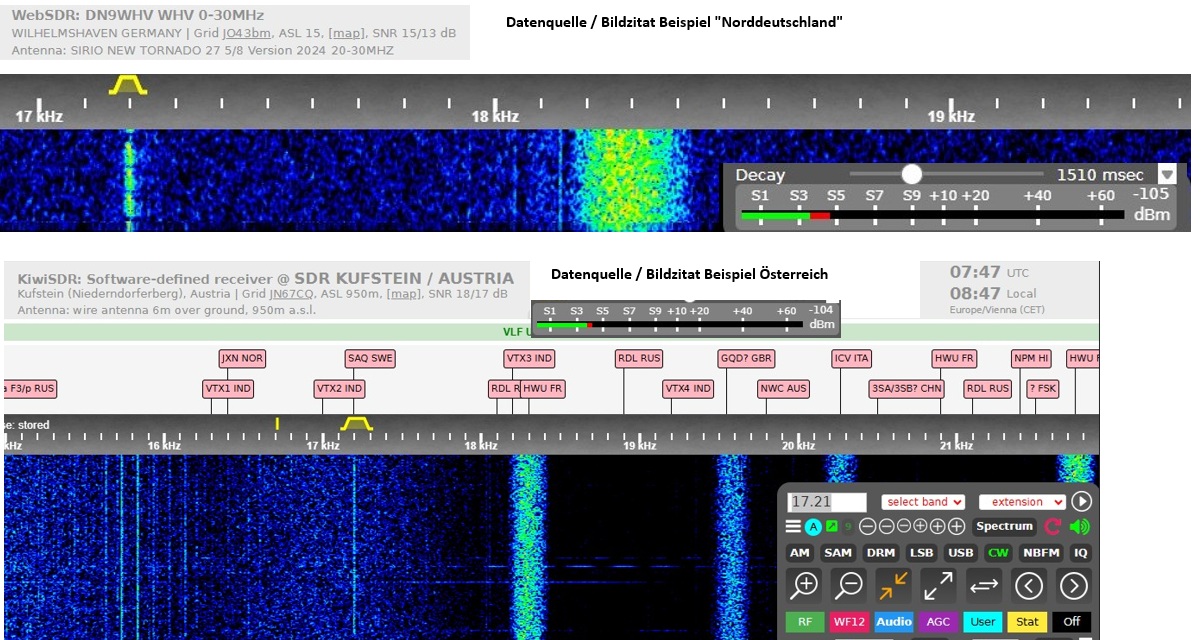Click the circled right-arrow page forward icon
This screenshot has height=640, width=1202.
click(1073, 585)
